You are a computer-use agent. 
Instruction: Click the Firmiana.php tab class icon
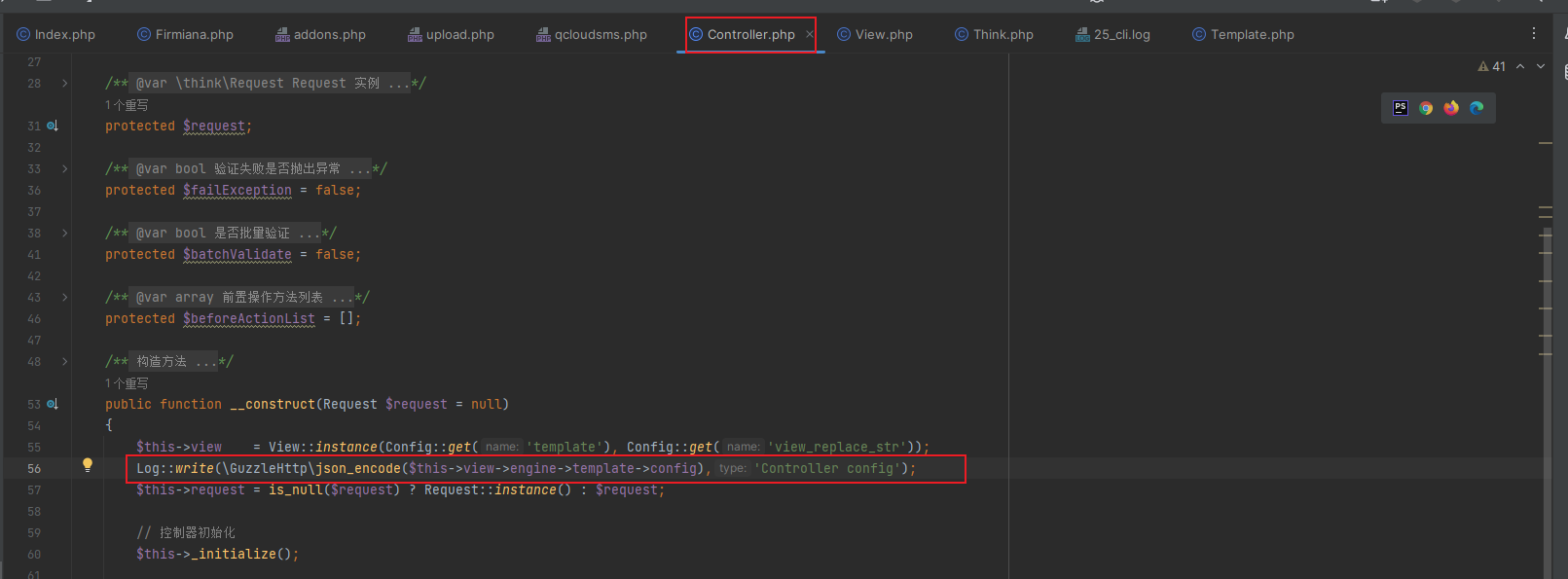coord(144,34)
